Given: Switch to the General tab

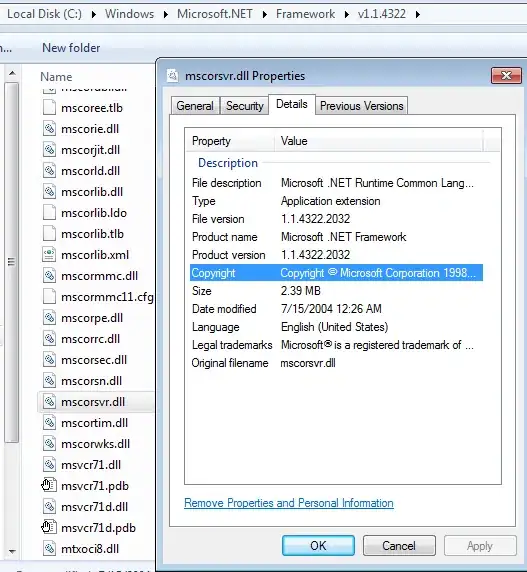Looking at the screenshot, I should point(195,106).
